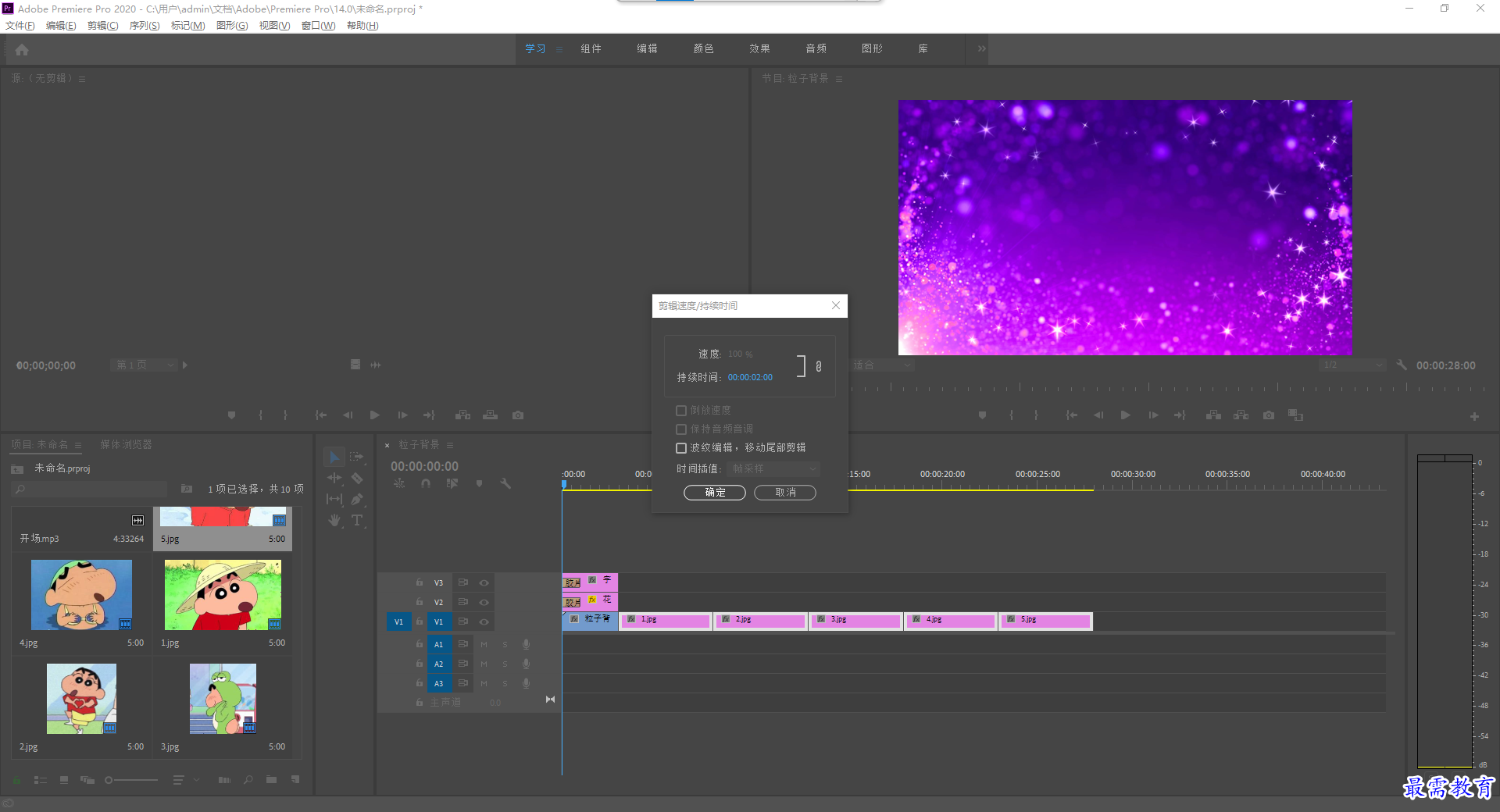Screen dimensions: 1500x812
Task: Toggle the A3 track lock
Action: point(420,683)
